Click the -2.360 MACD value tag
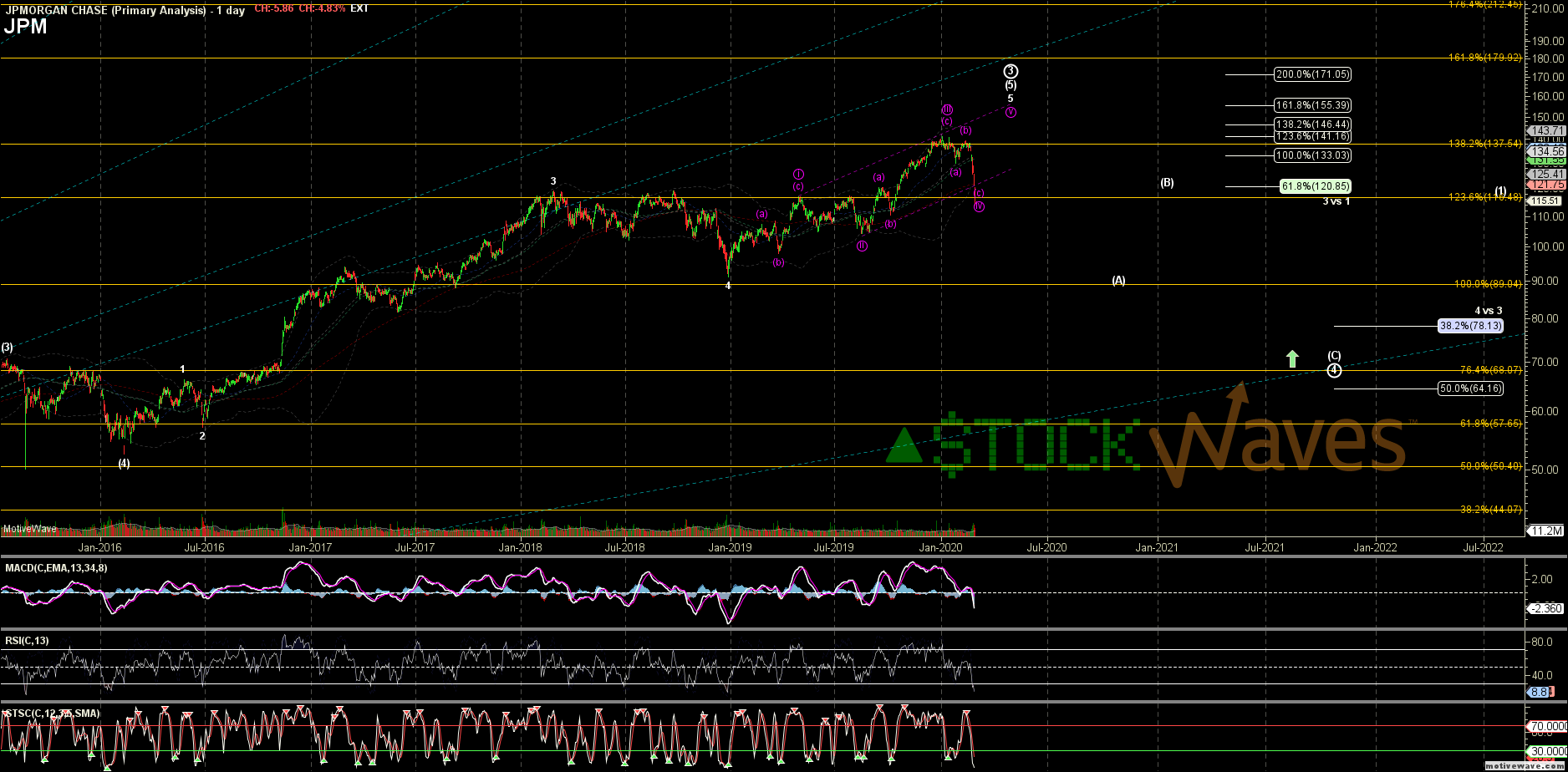 coord(1545,608)
